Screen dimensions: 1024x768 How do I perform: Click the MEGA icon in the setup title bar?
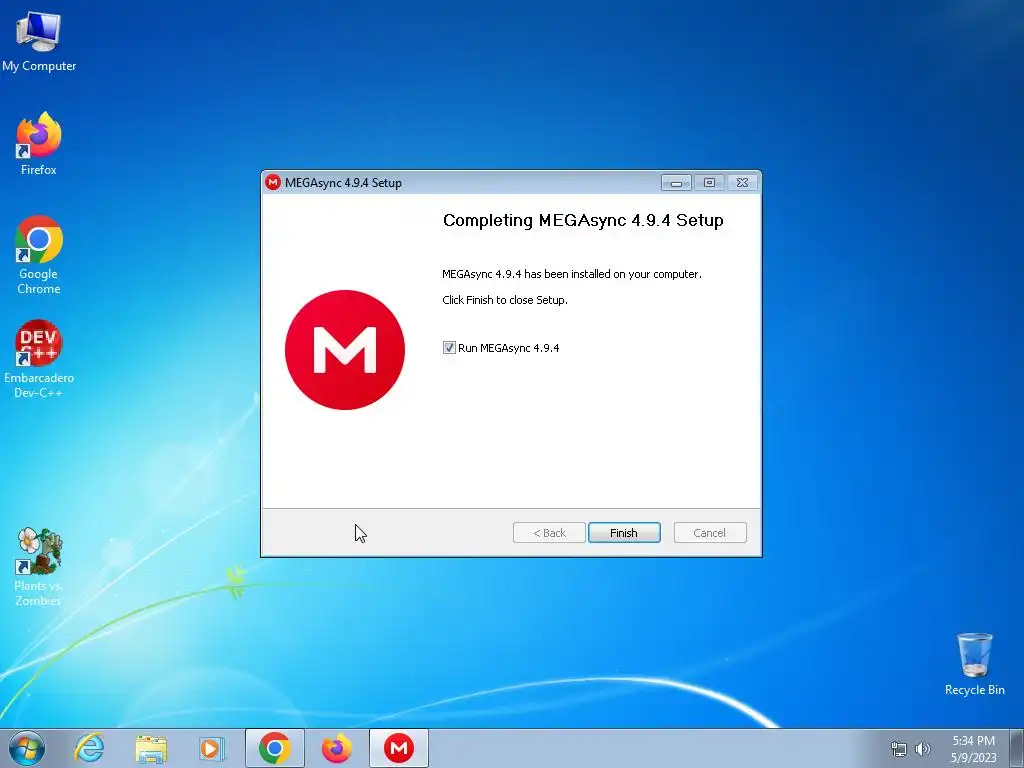tap(273, 183)
